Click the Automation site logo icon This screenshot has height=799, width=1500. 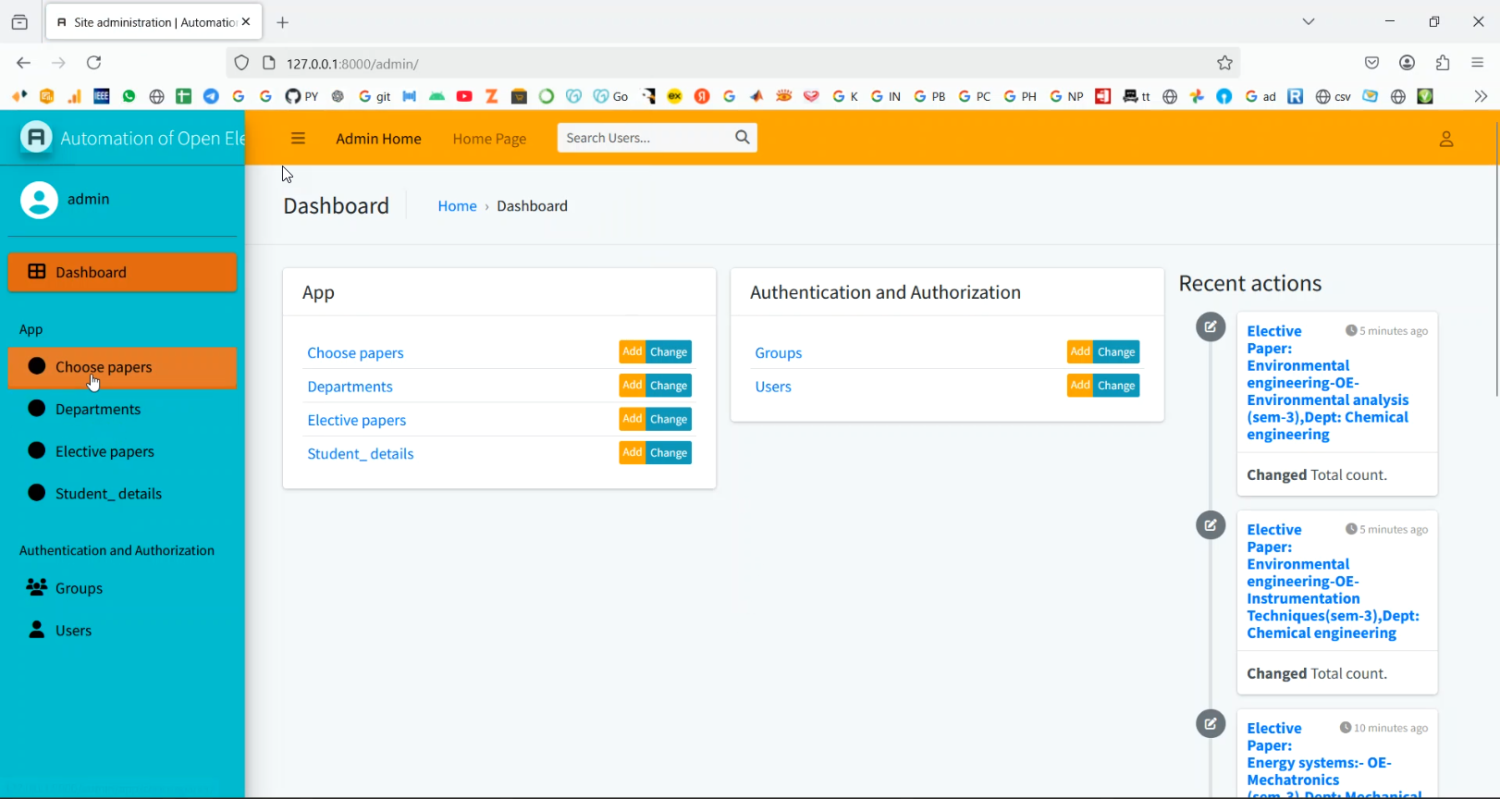tap(36, 138)
